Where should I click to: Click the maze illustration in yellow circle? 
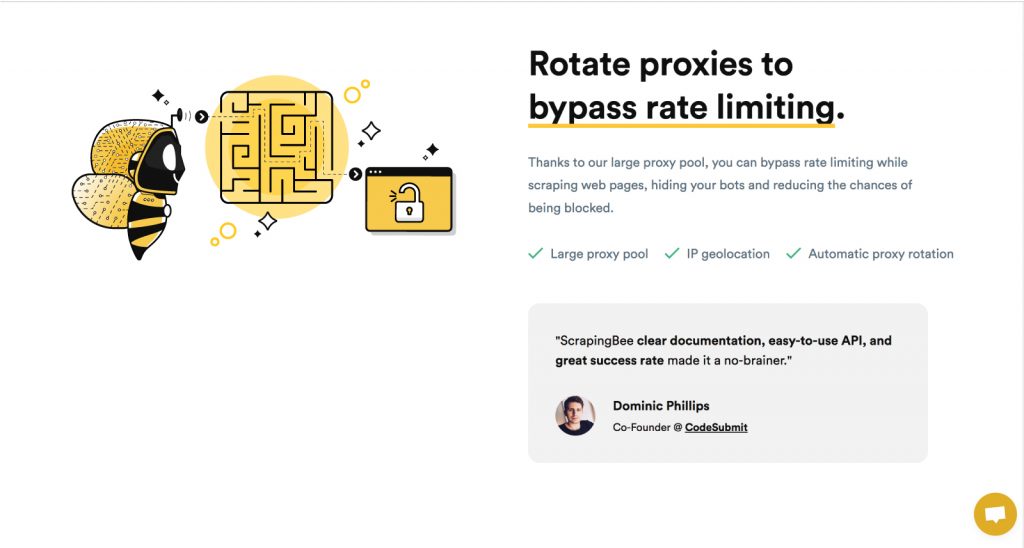(x=277, y=147)
